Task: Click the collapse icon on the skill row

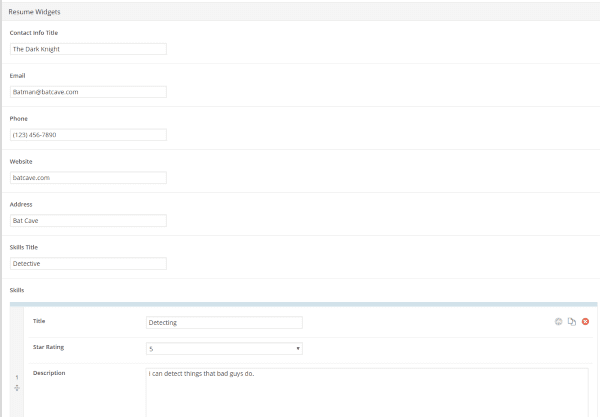Action: coord(559,321)
